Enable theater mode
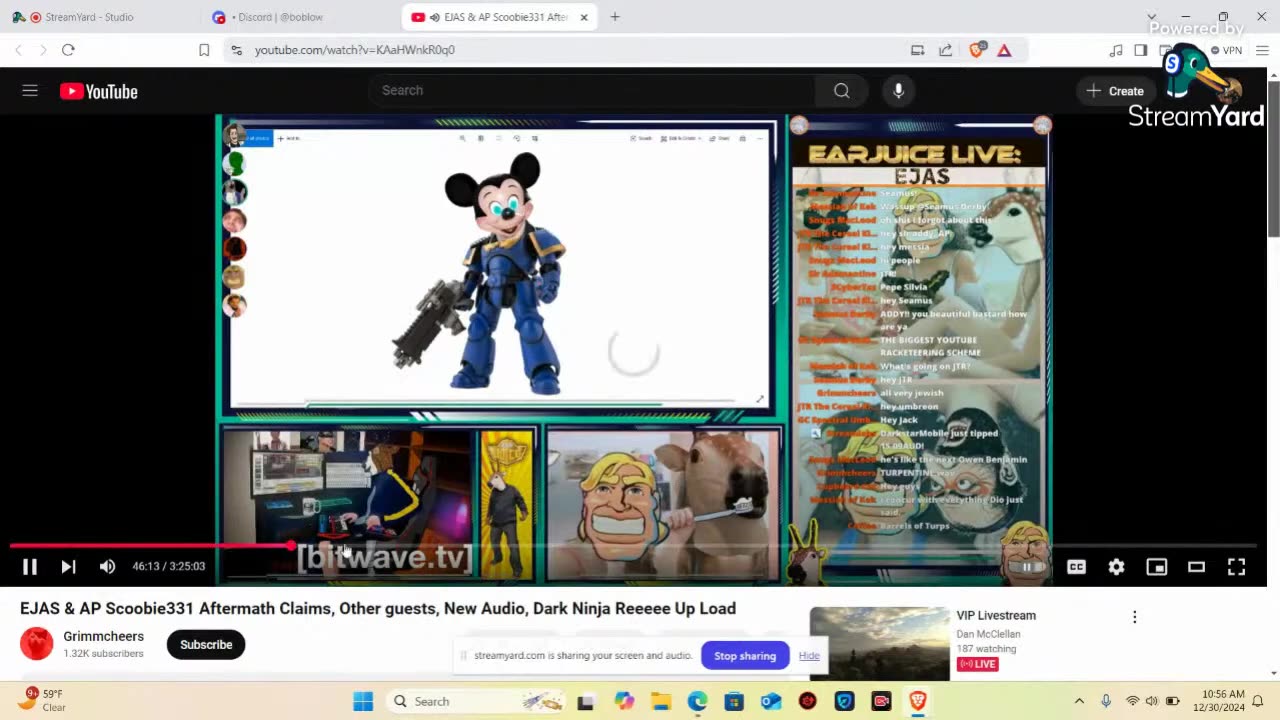The image size is (1280, 720). tap(1196, 567)
